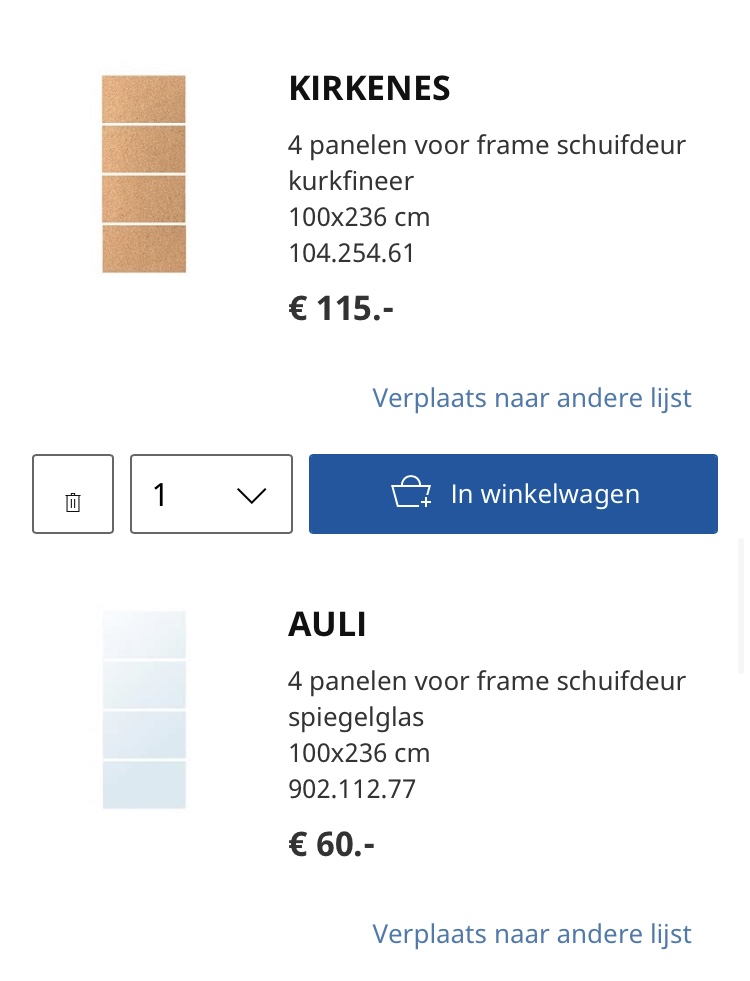750x981 pixels.
Task: Select the AULI product title
Action: (327, 624)
